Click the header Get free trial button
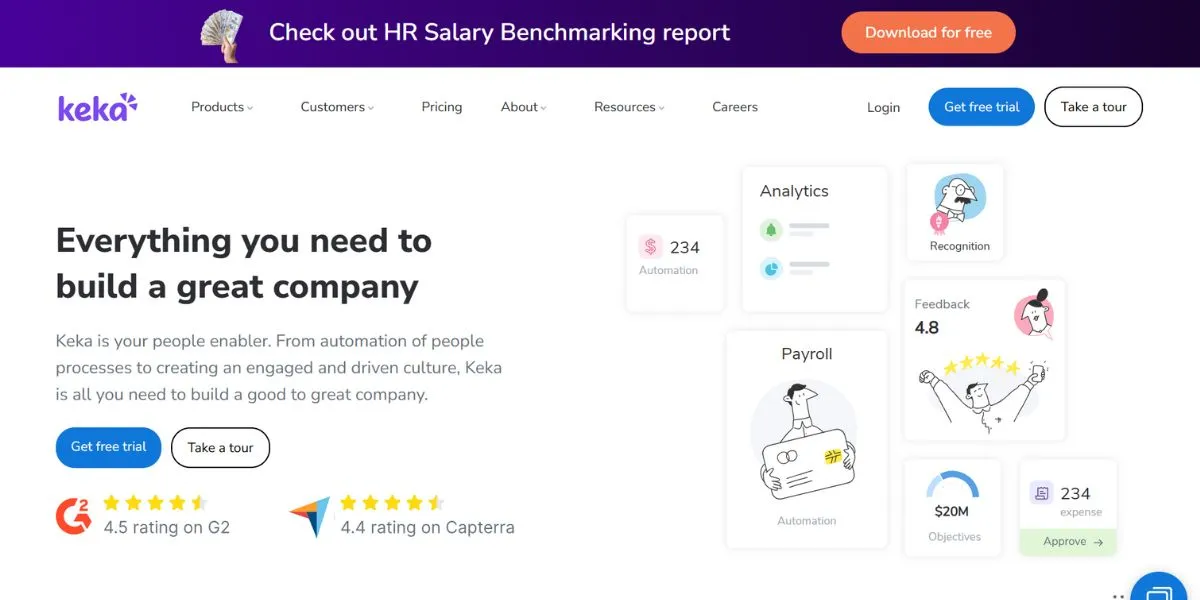Viewport: 1200px width, 600px height. point(981,107)
